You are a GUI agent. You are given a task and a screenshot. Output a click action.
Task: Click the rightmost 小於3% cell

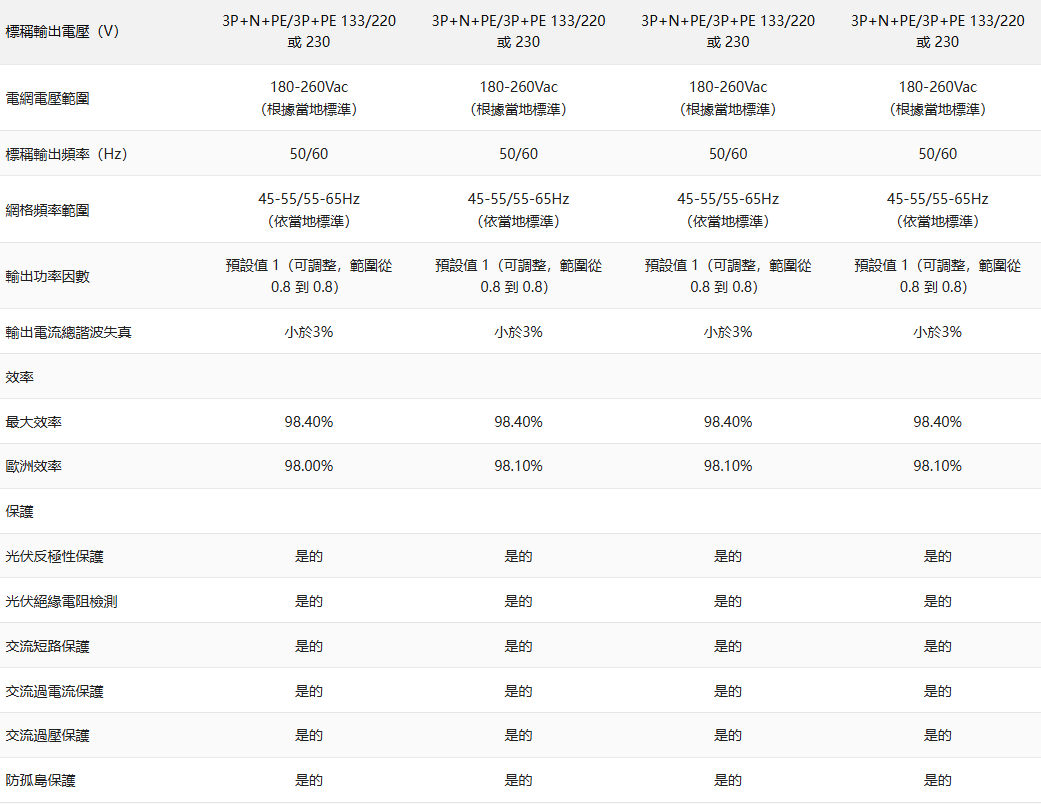click(937, 332)
